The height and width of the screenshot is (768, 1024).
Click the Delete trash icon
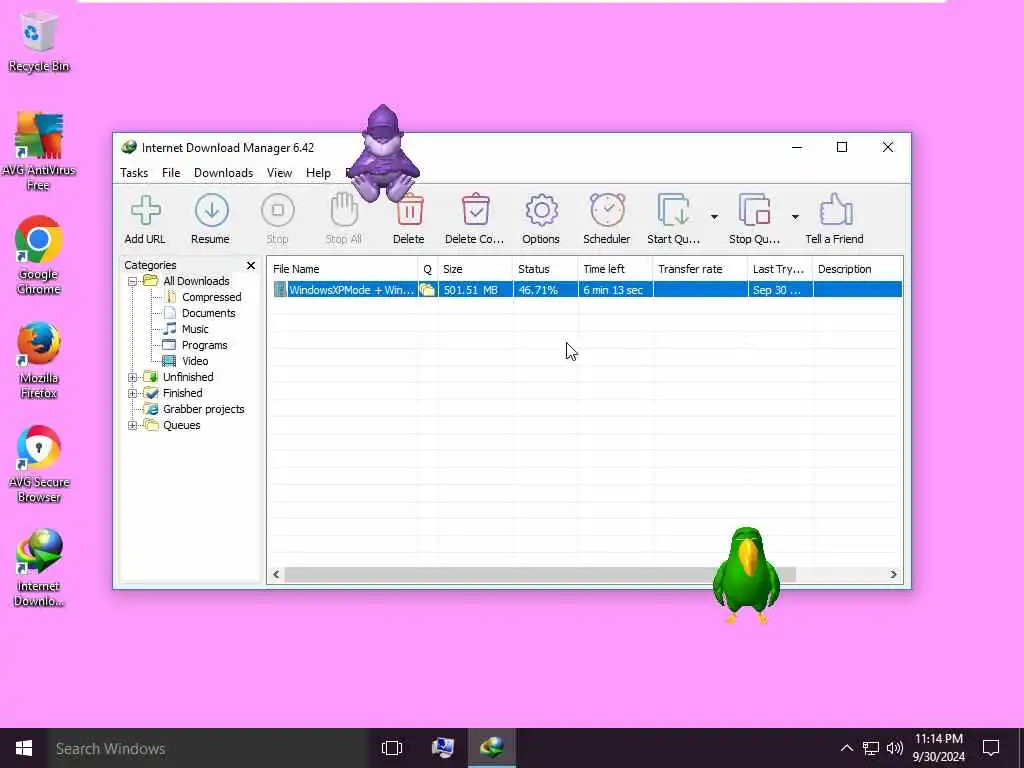409,210
